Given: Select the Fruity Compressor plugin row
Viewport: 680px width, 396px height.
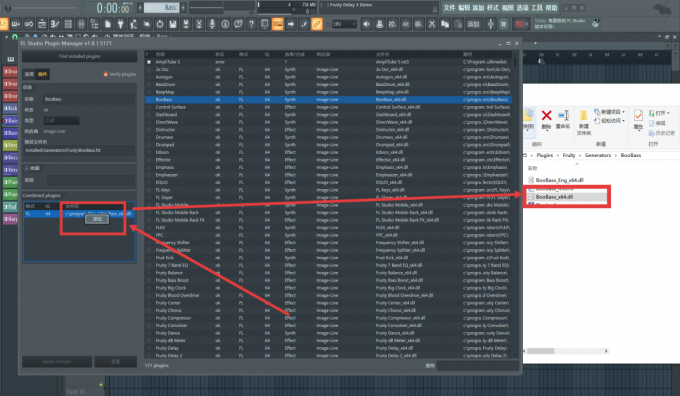Looking at the screenshot, I should (x=328, y=318).
